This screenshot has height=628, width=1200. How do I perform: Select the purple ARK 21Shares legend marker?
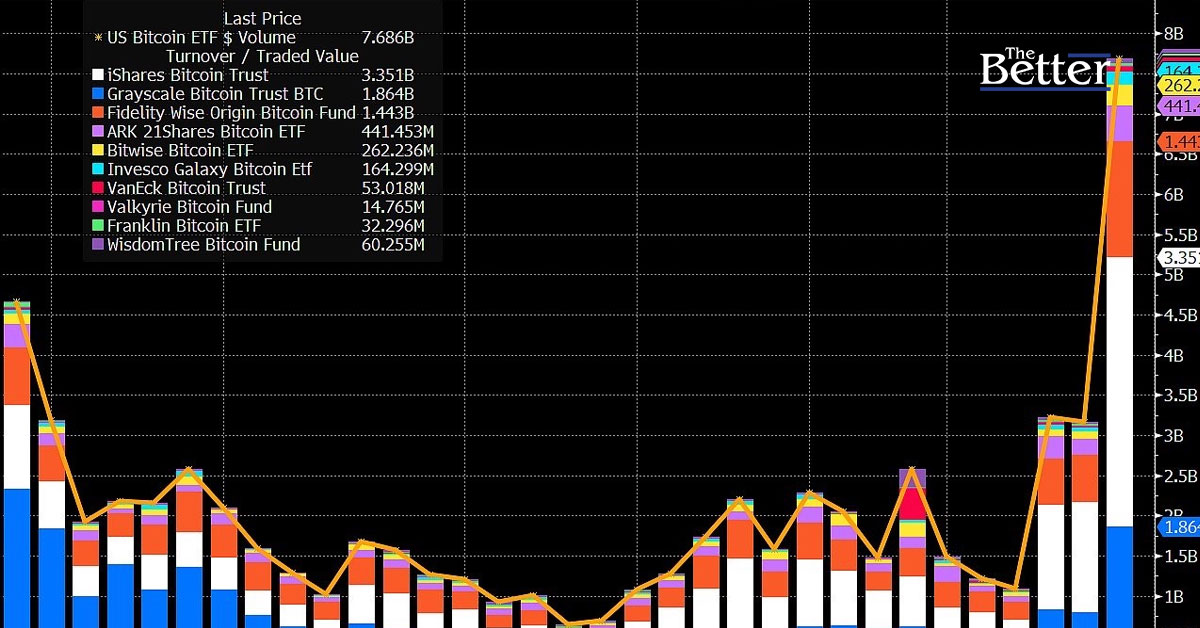pos(97,132)
